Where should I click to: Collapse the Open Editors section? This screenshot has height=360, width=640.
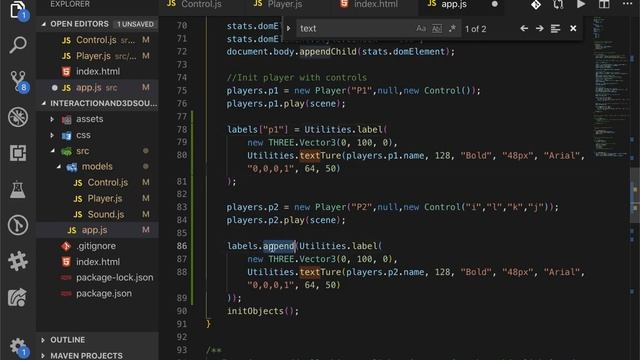pyautogui.click(x=44, y=24)
